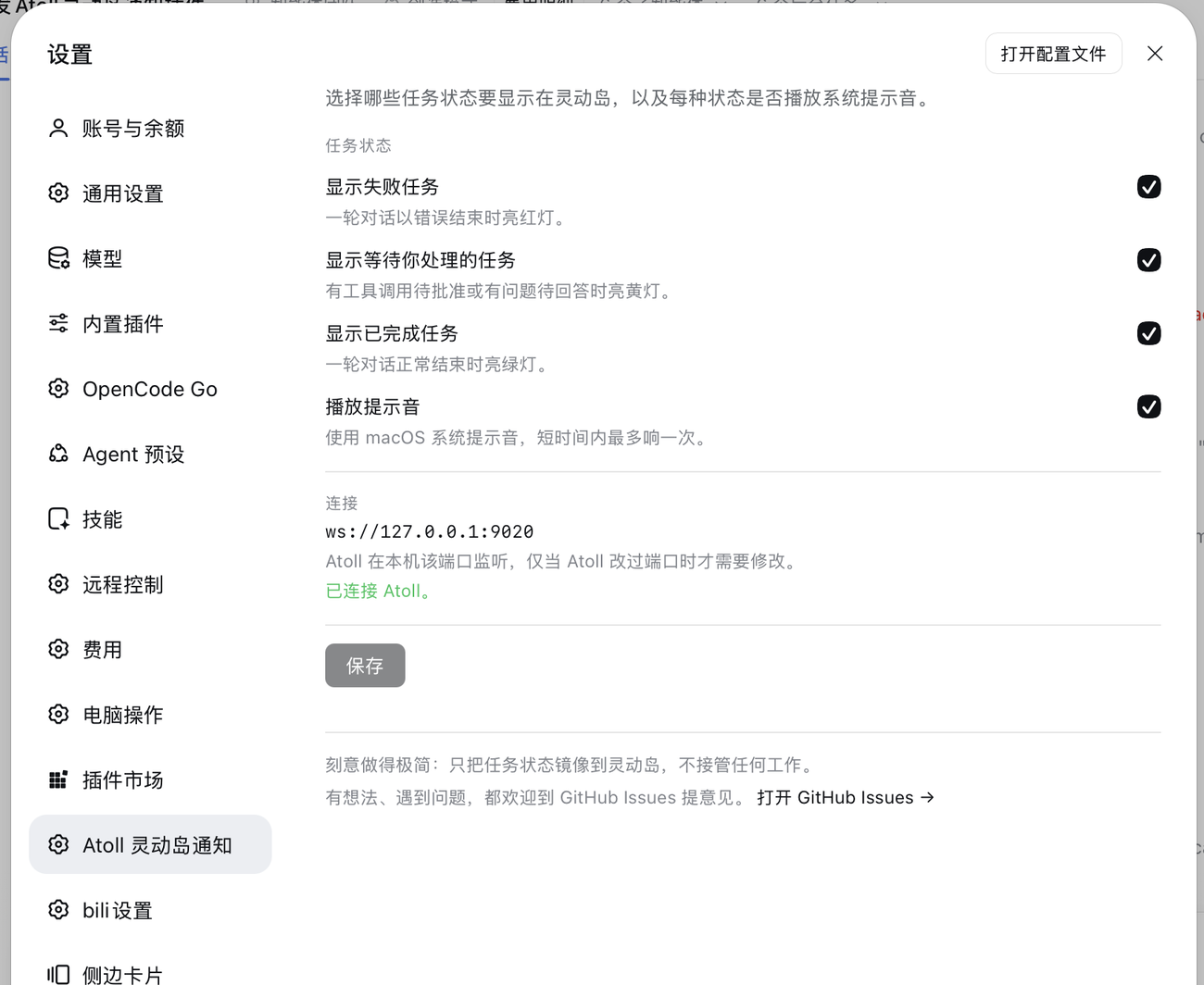Open 远程控制 settings

150,584
